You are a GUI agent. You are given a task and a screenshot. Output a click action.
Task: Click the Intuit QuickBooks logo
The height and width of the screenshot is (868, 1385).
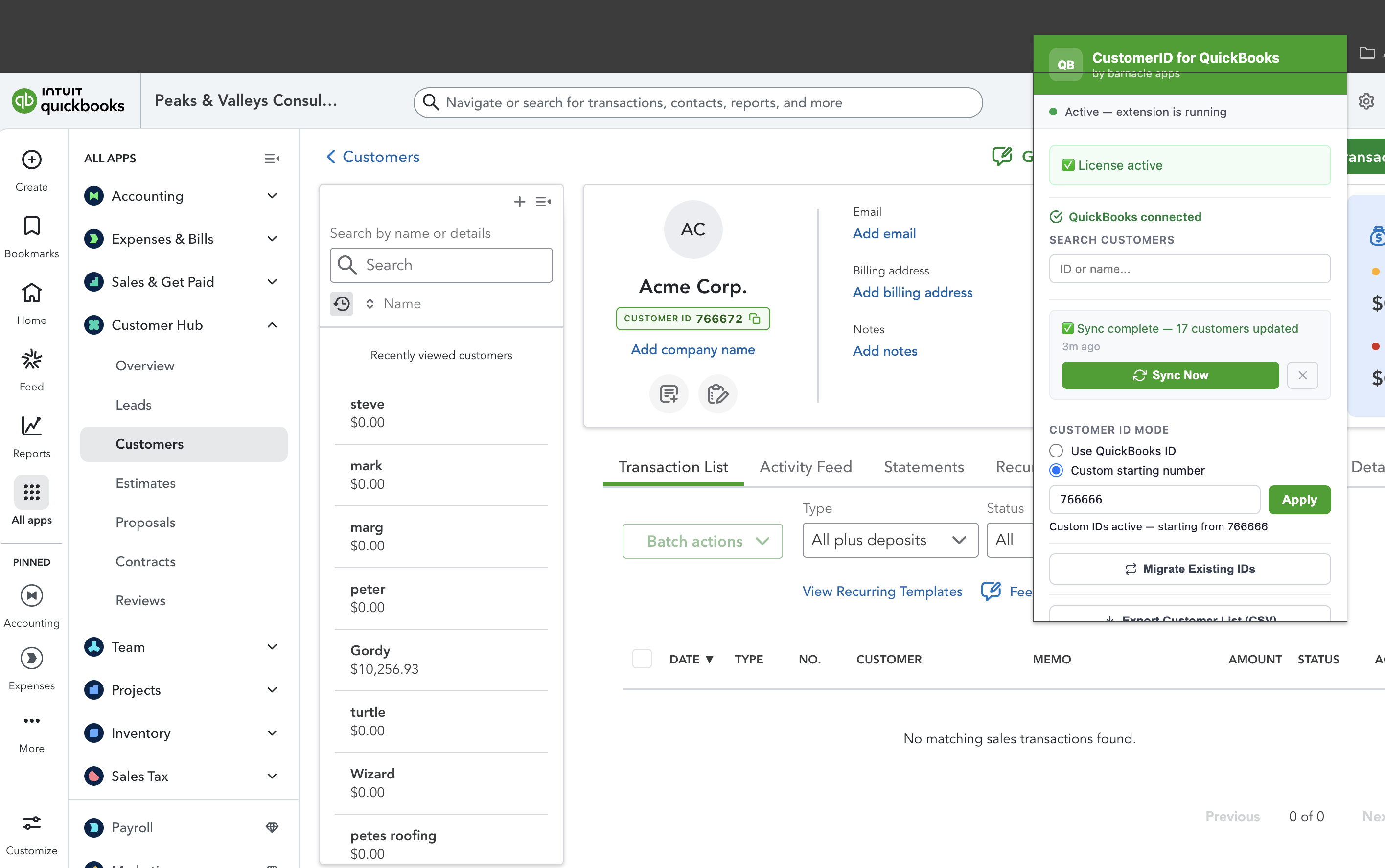tap(69, 100)
